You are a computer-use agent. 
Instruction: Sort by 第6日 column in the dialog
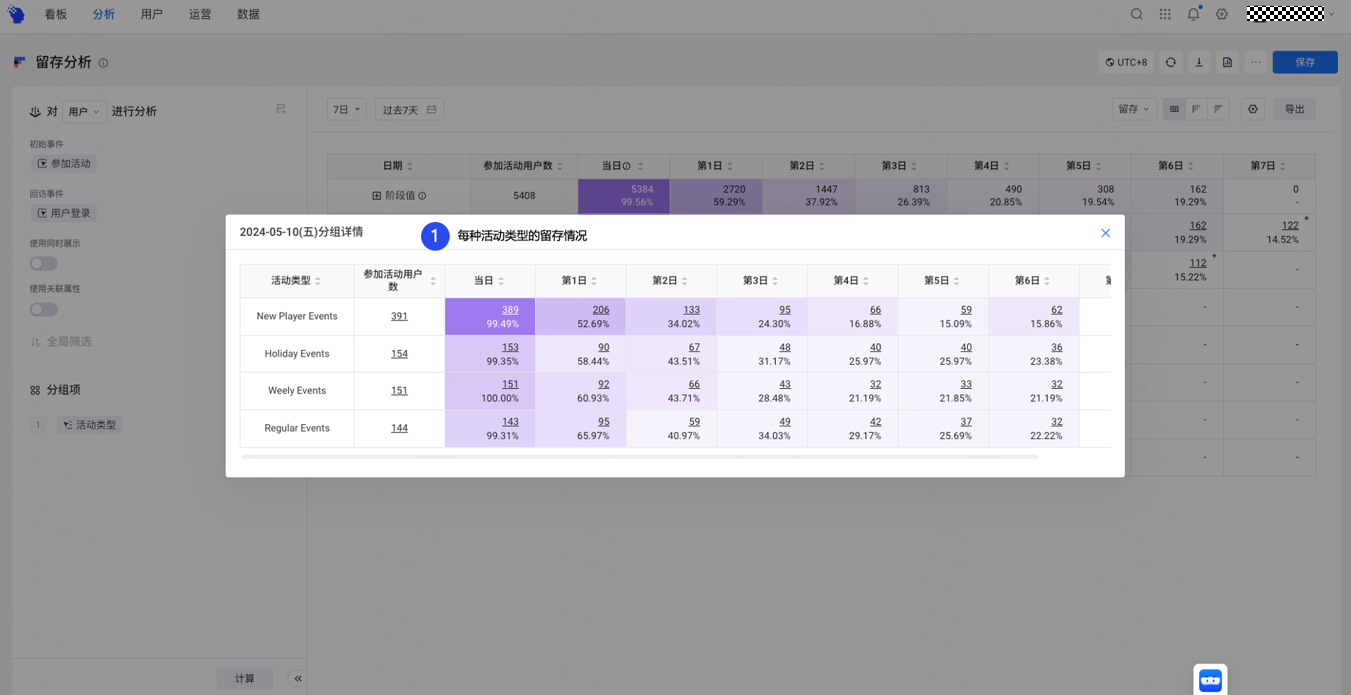click(1047, 281)
